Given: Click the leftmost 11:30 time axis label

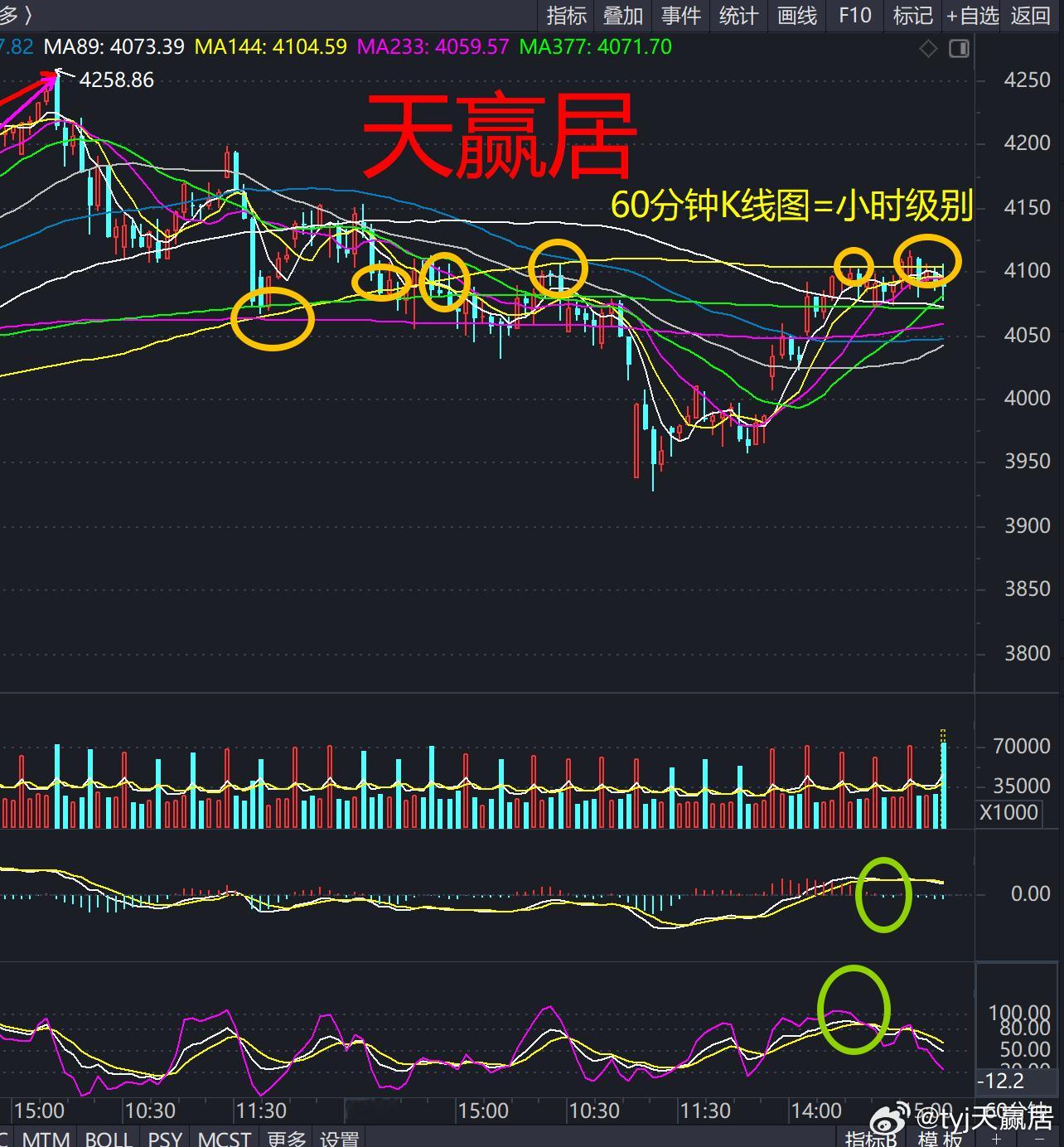Looking at the screenshot, I should [x=260, y=1110].
